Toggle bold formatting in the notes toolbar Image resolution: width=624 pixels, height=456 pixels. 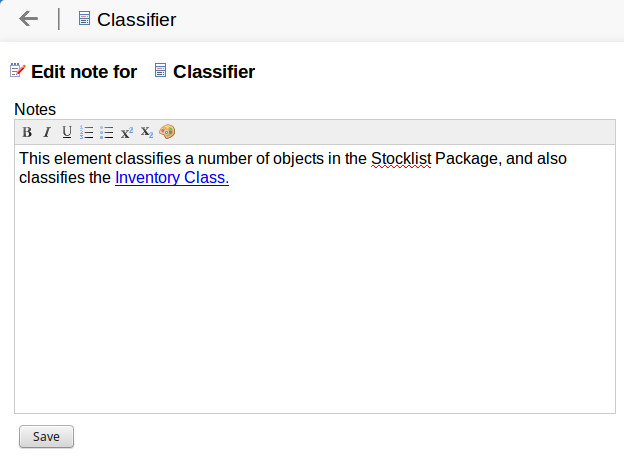click(x=27, y=132)
